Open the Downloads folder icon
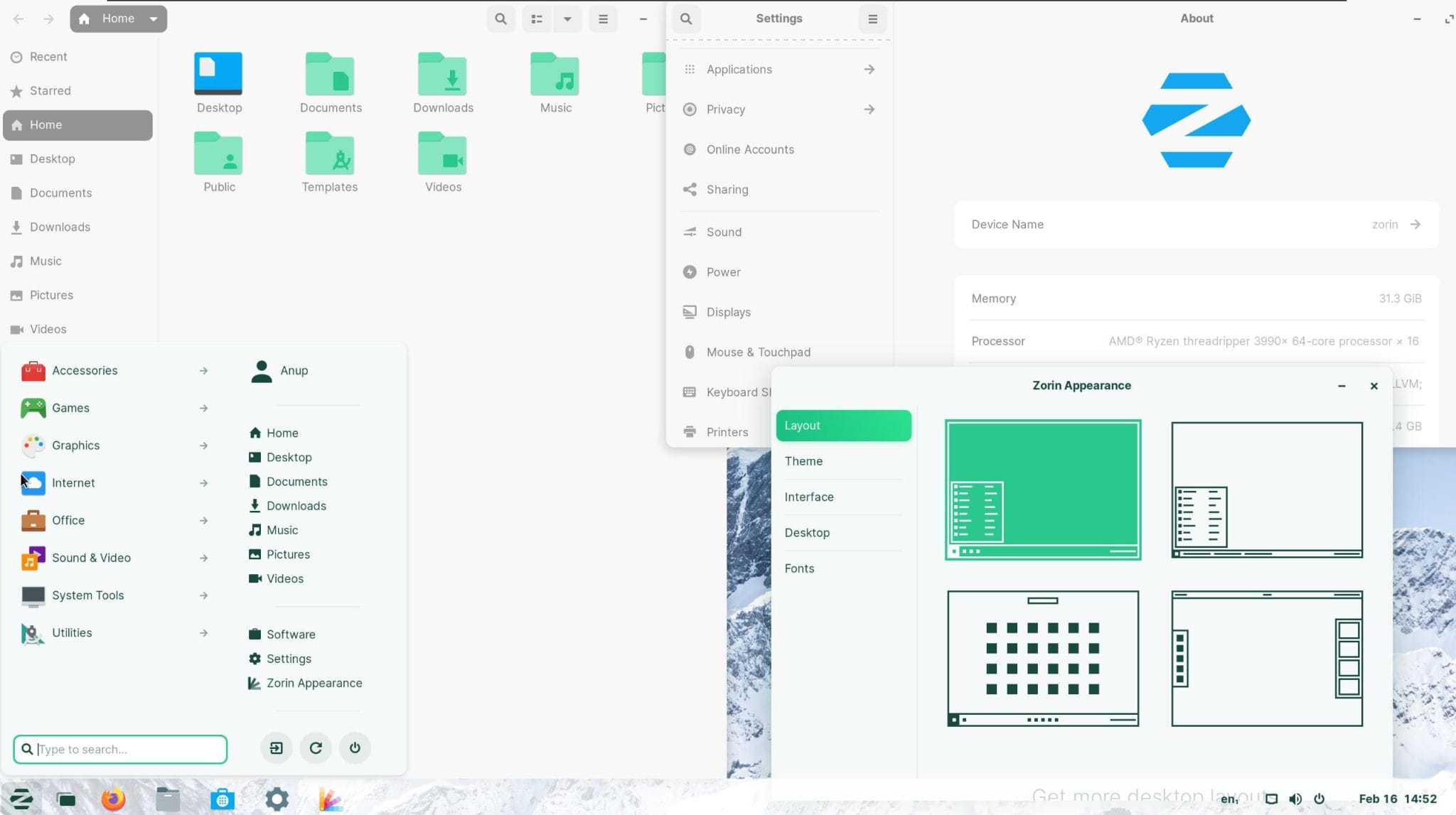Screen dimensions: 1456x815 click(442, 75)
